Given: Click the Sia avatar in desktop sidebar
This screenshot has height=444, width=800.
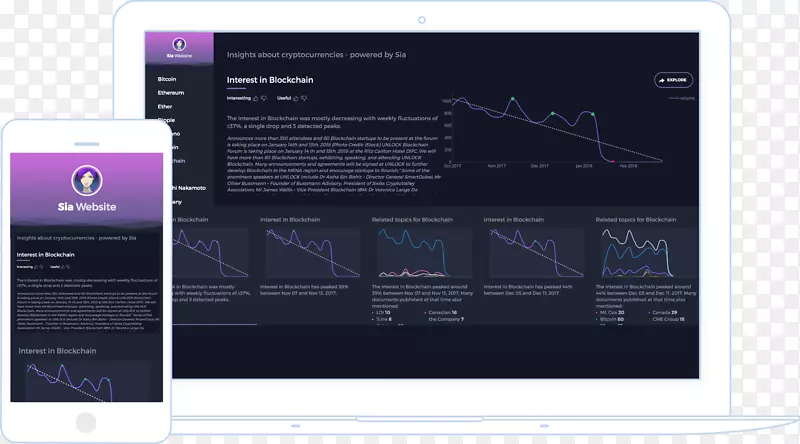Looking at the screenshot, I should pyautogui.click(x=180, y=45).
